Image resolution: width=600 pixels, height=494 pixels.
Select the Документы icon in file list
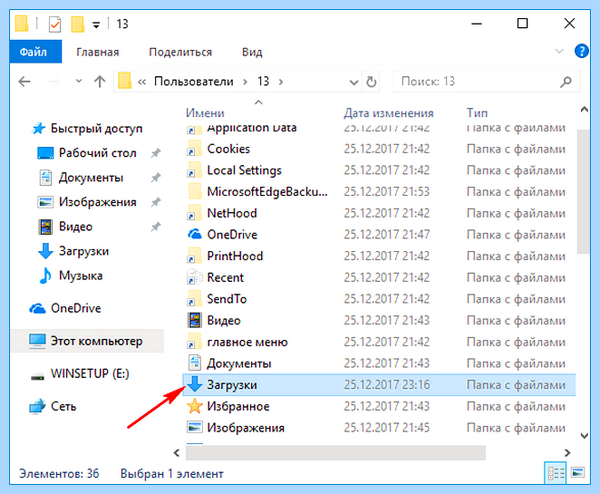point(194,363)
